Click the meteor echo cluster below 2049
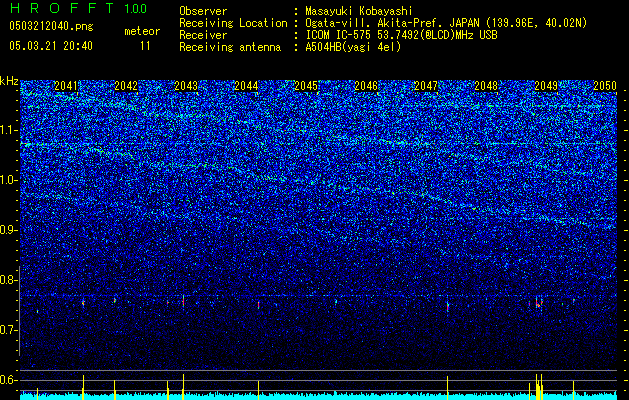 (x=538, y=302)
